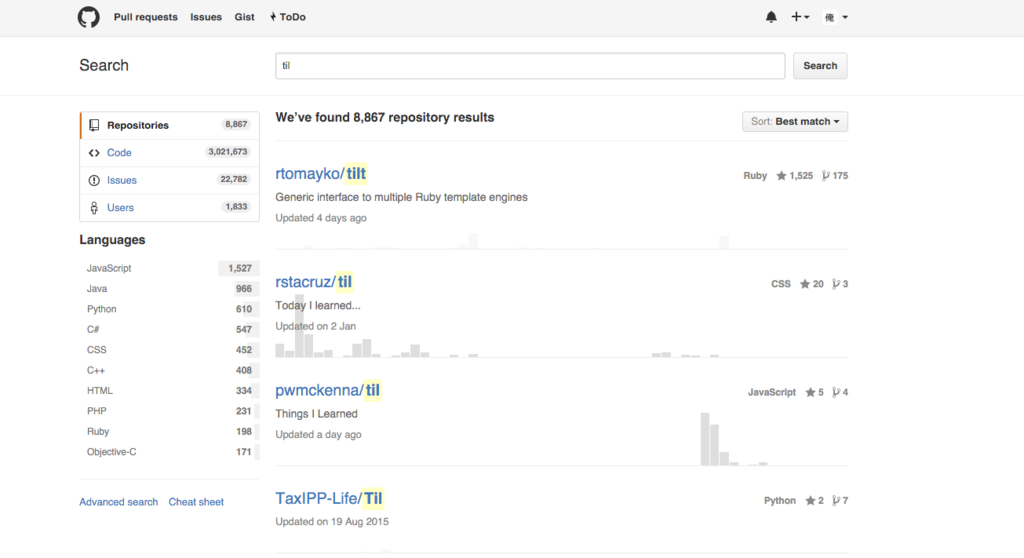
Task: Click the Code angle-brackets icon
Action: click(94, 153)
